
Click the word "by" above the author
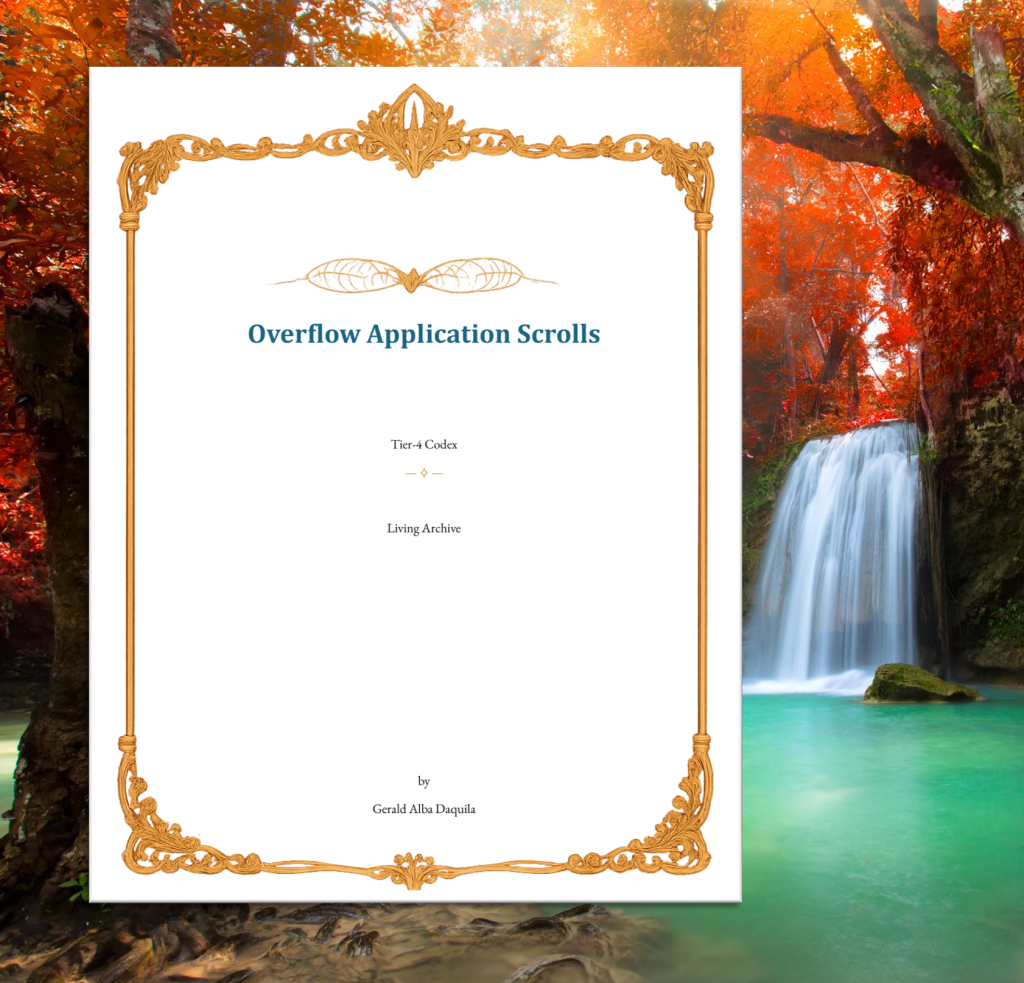[x=423, y=781]
